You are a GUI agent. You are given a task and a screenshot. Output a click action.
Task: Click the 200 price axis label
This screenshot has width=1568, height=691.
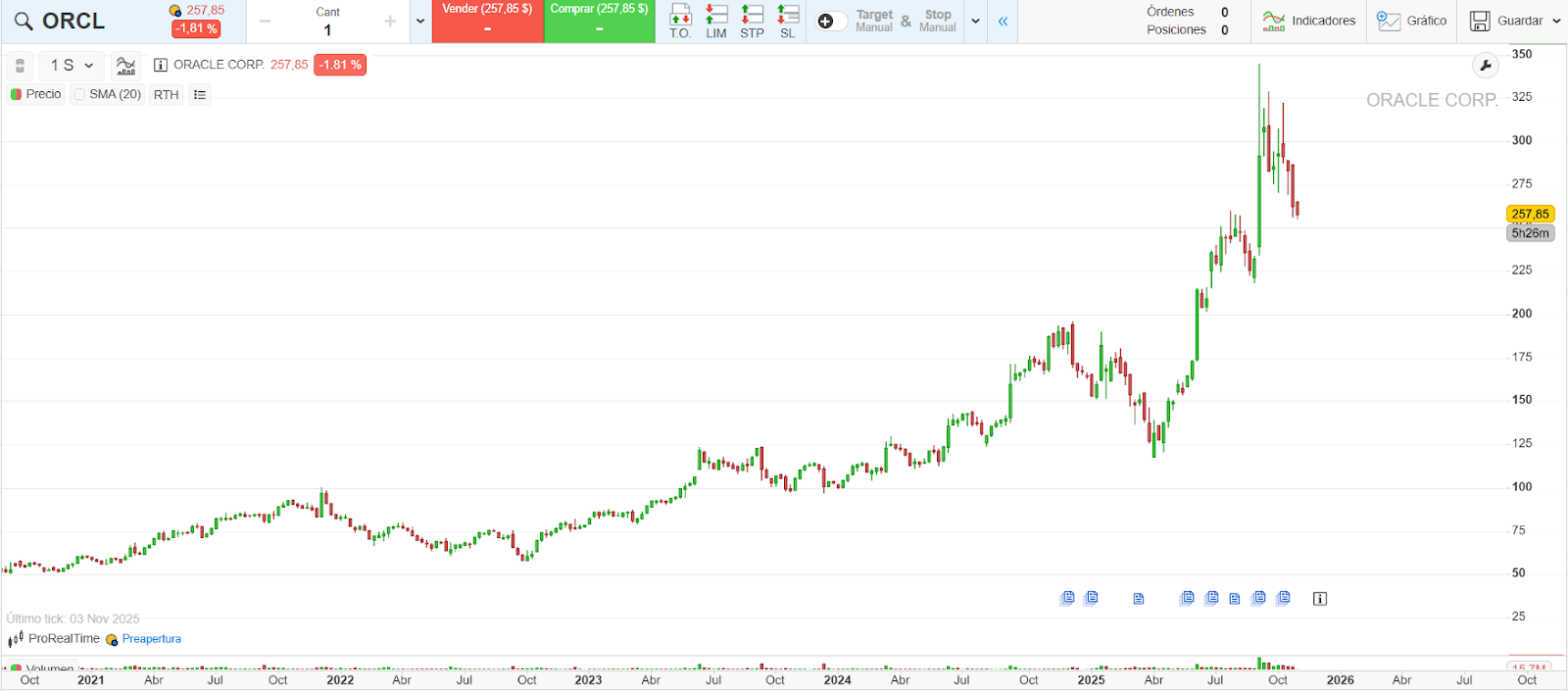click(1522, 314)
